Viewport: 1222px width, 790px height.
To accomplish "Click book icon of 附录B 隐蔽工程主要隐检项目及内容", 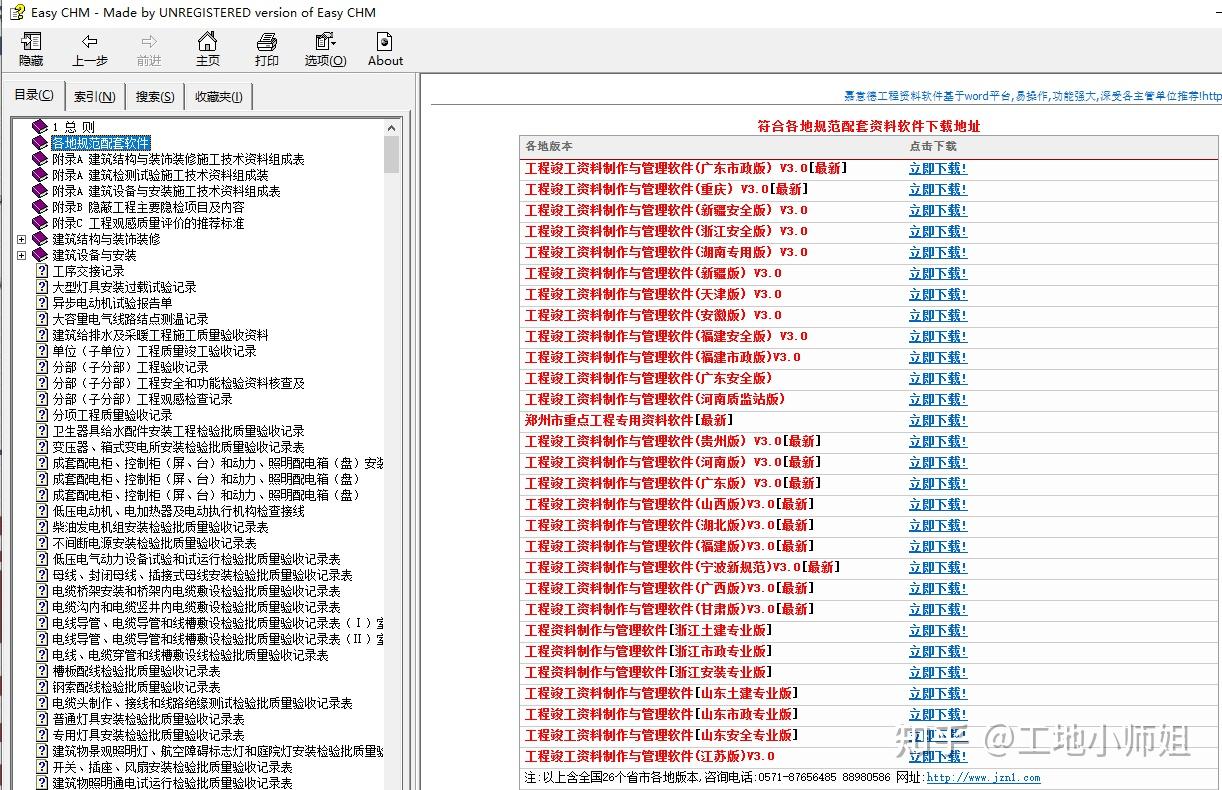I will [x=40, y=207].
